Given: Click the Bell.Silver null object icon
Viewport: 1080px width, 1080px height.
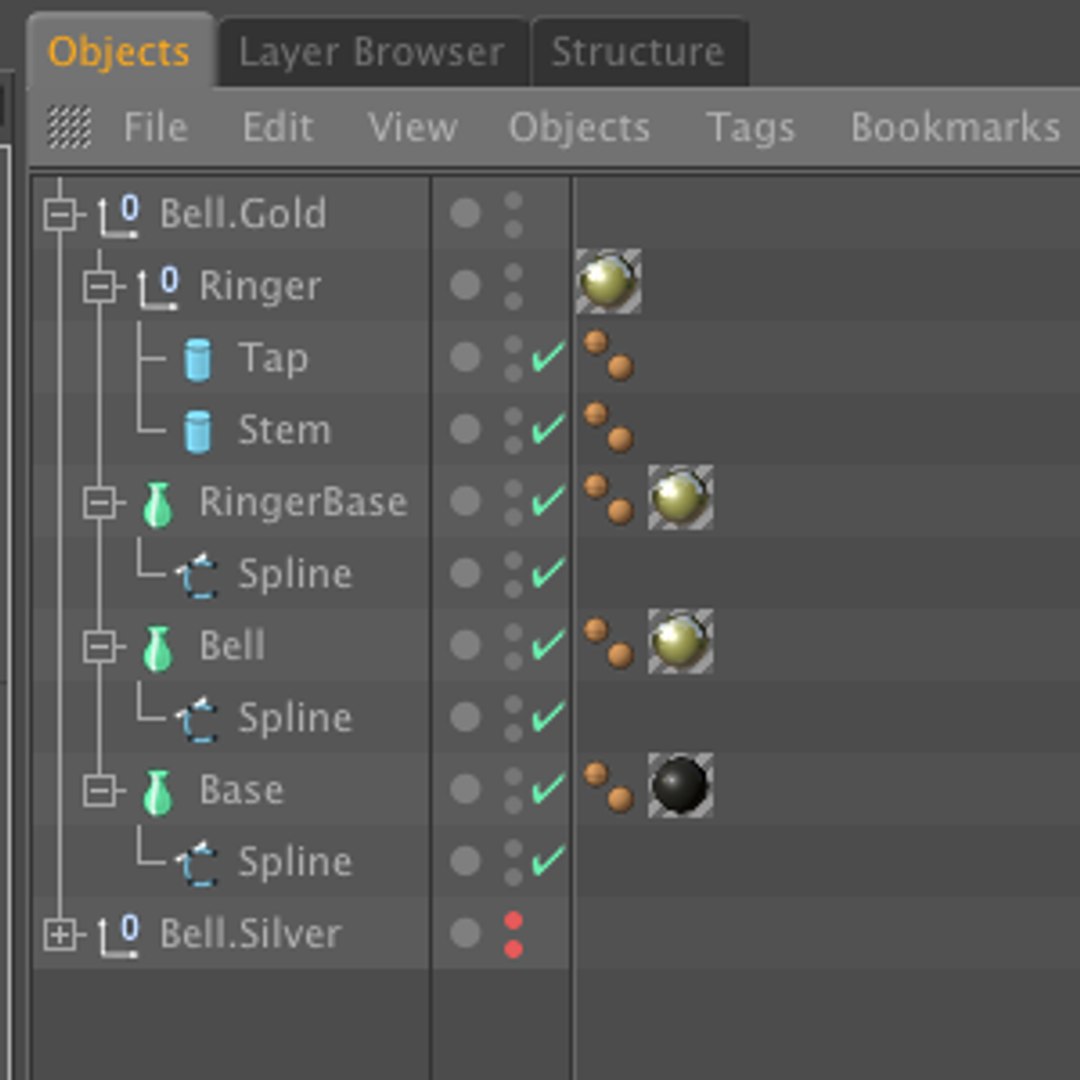Looking at the screenshot, I should (119, 935).
